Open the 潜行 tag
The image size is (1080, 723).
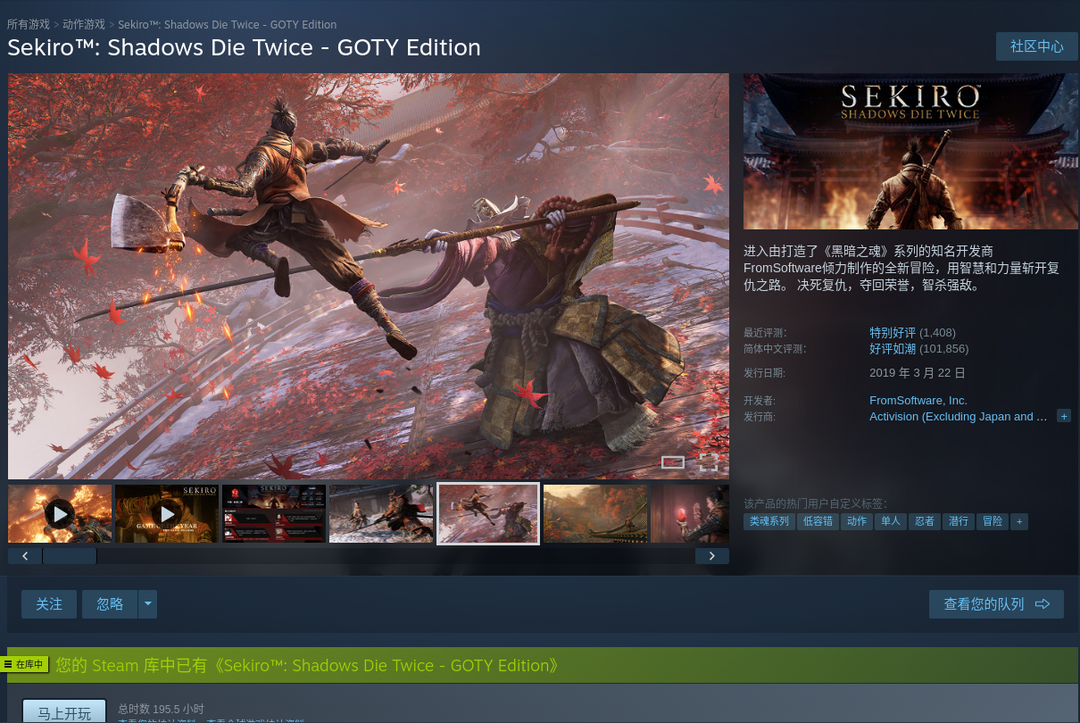pyautogui.click(x=958, y=521)
